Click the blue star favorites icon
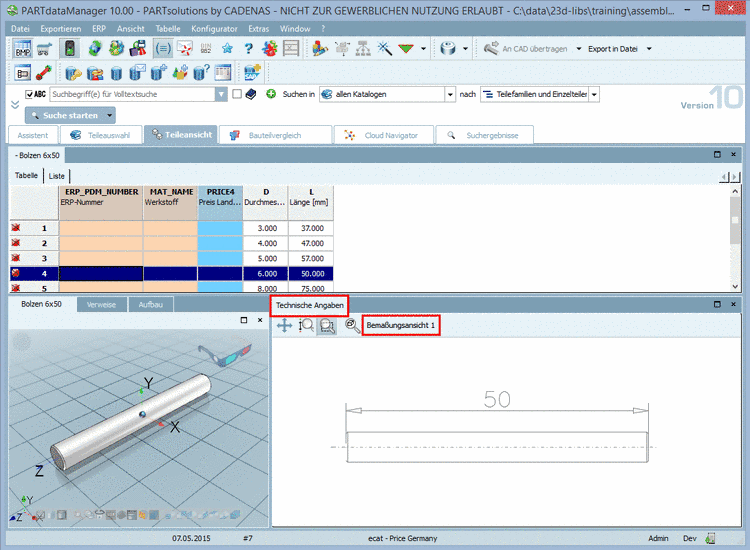750x550 pixels. point(227,49)
